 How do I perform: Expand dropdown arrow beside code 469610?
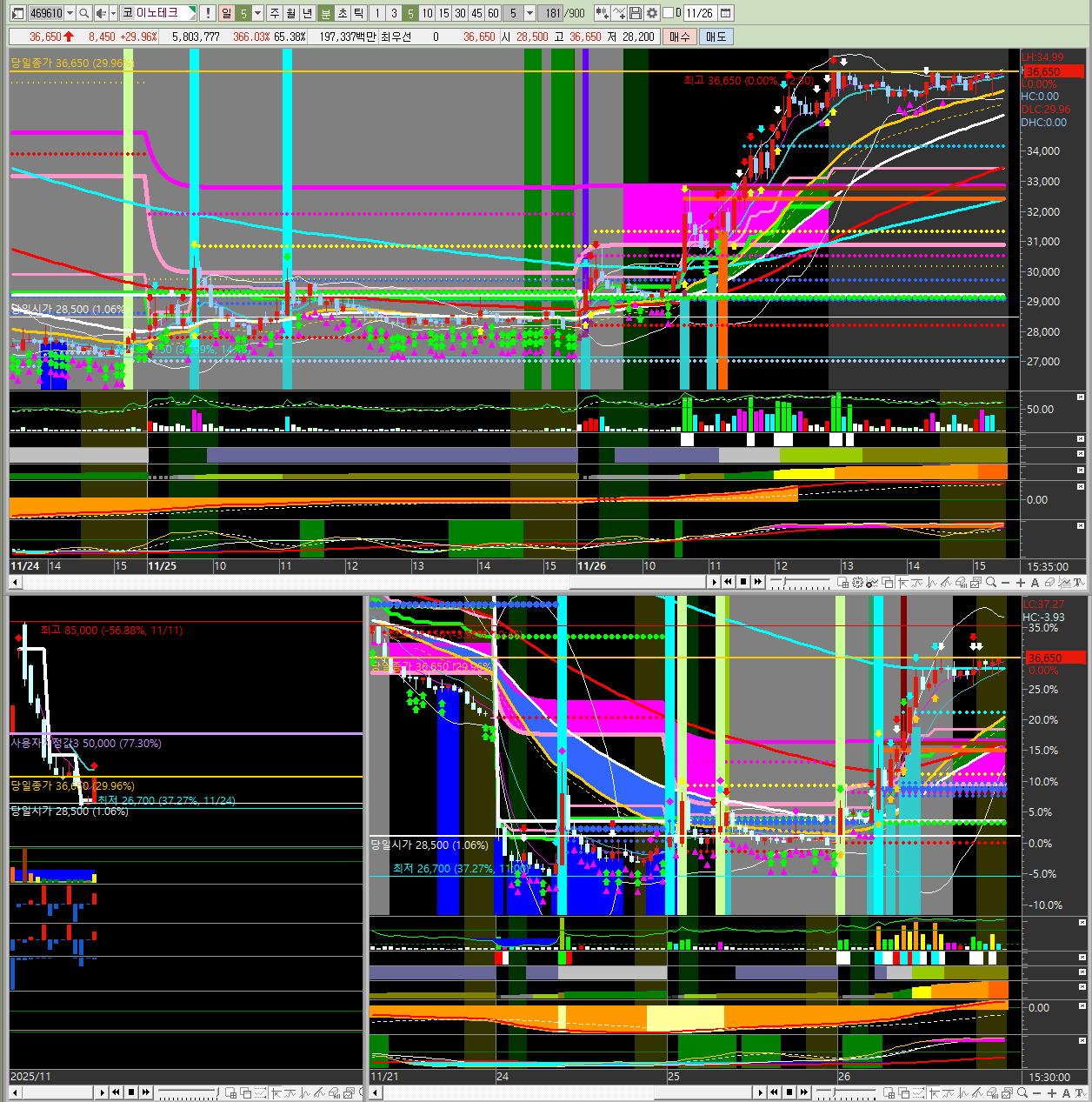click(70, 13)
